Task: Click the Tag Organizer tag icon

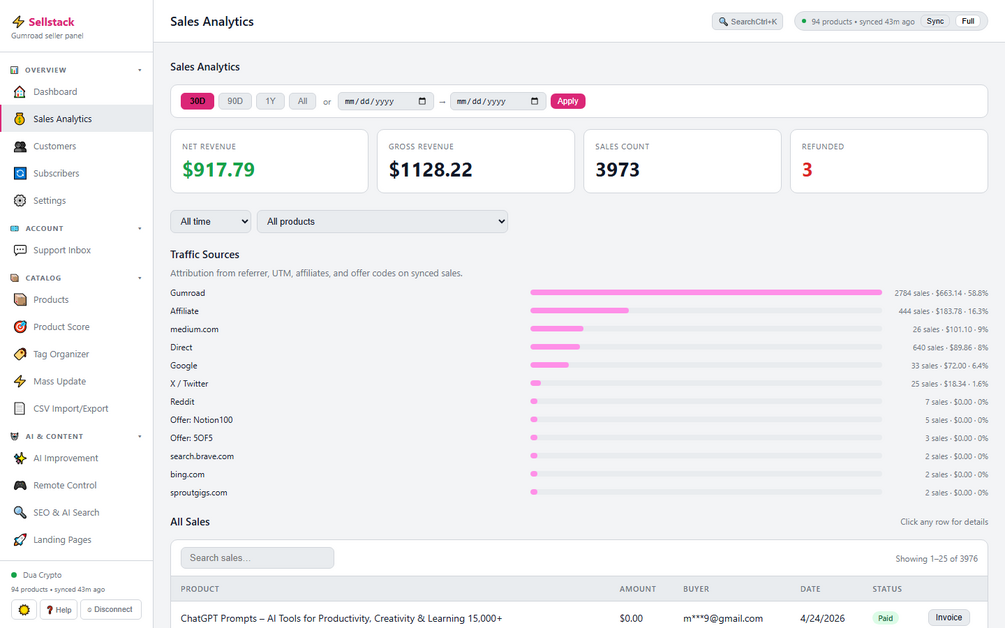Action: click(20, 354)
